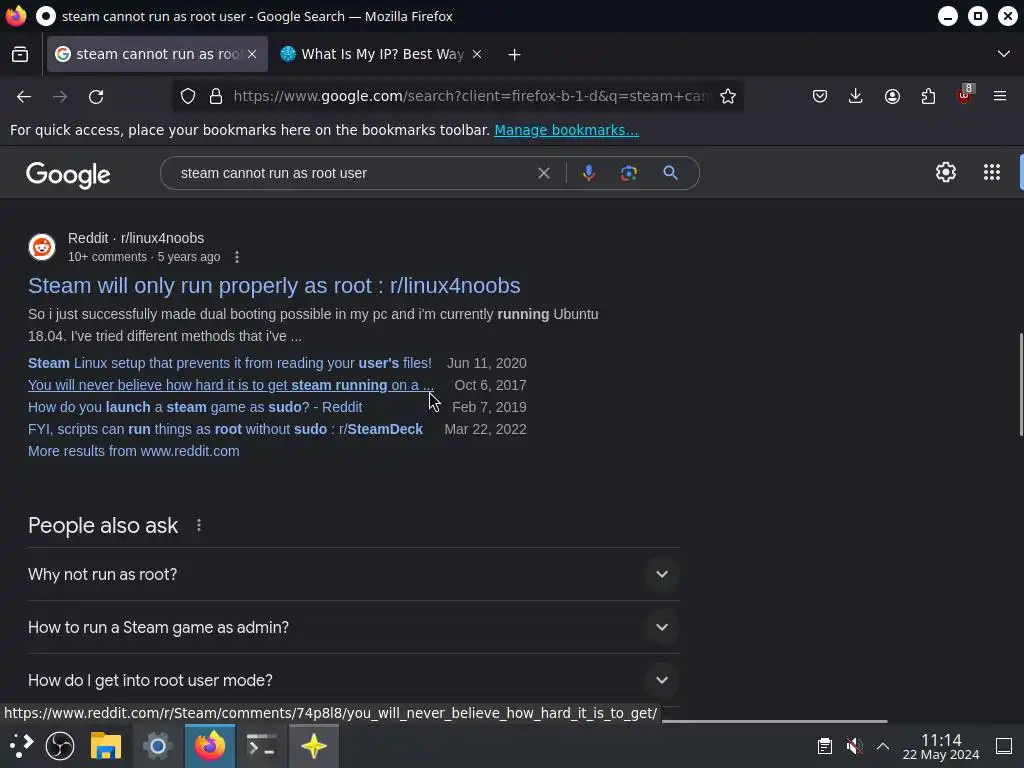Switch to the steam cannot run as root tab
Image resolution: width=1024 pixels, height=768 pixels.
[157, 54]
